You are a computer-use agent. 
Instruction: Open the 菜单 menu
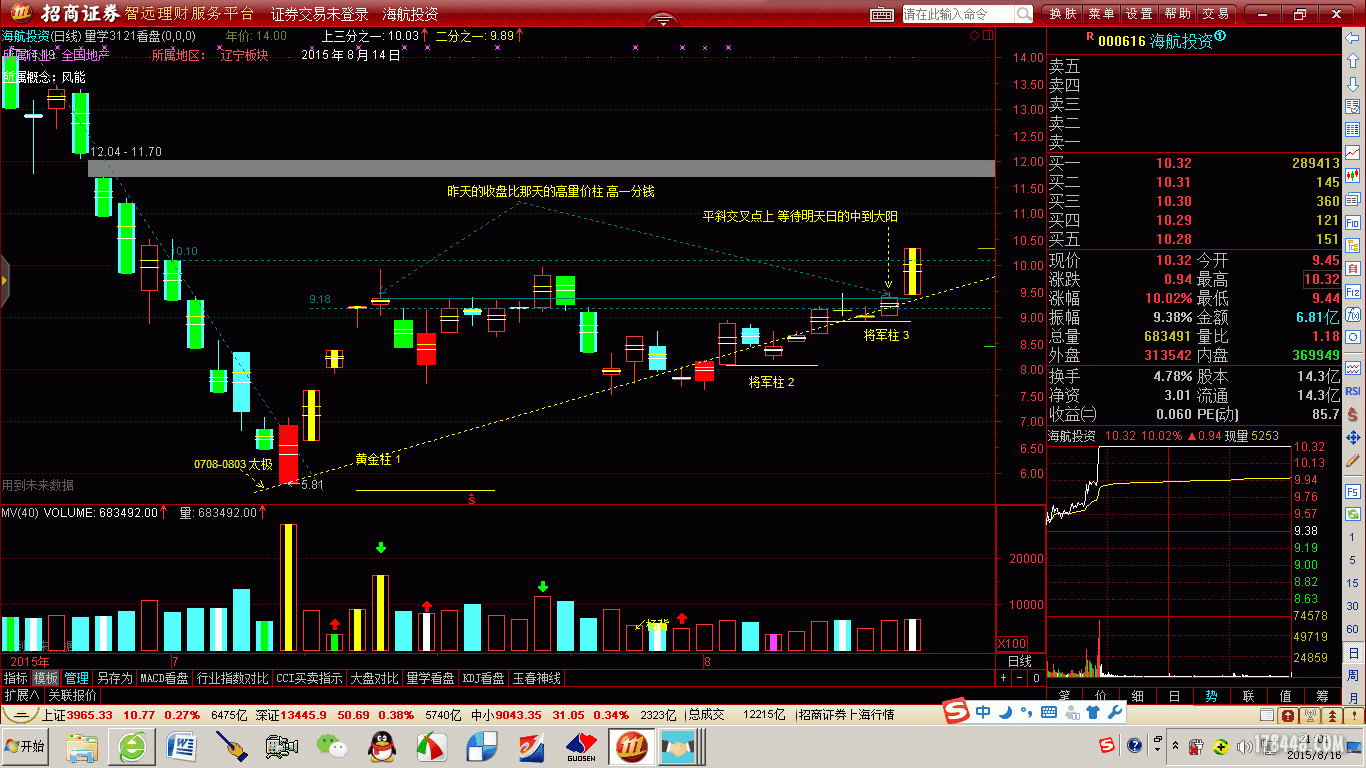click(x=1101, y=14)
